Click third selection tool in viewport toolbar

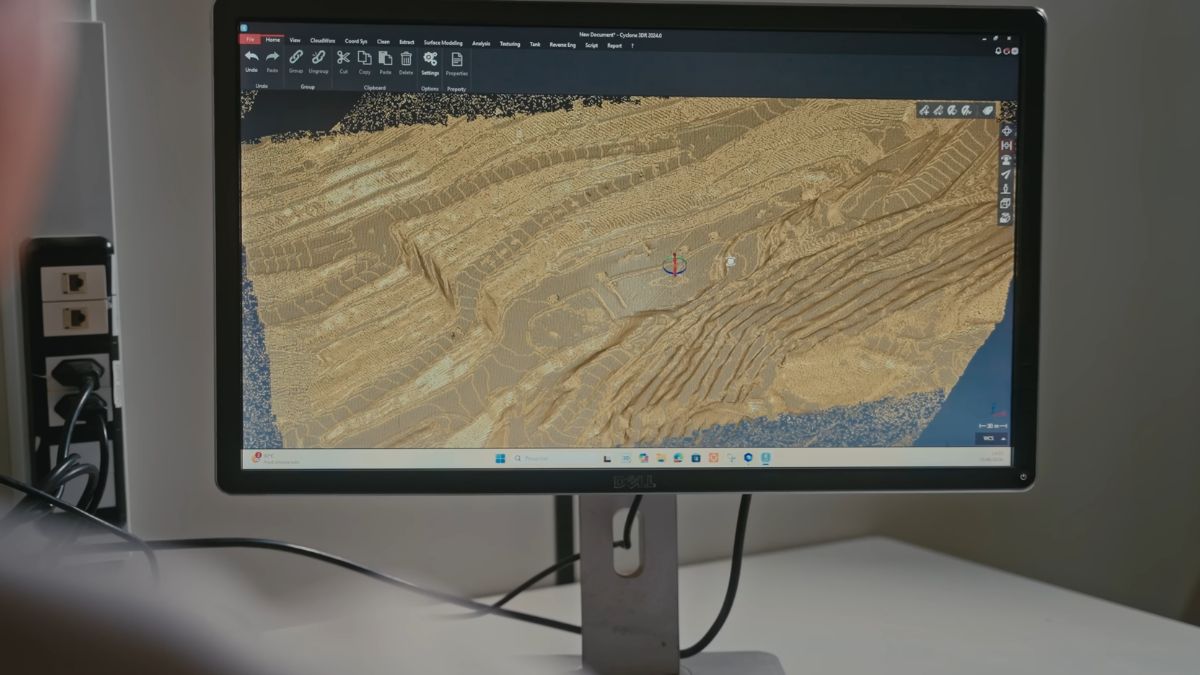click(953, 110)
